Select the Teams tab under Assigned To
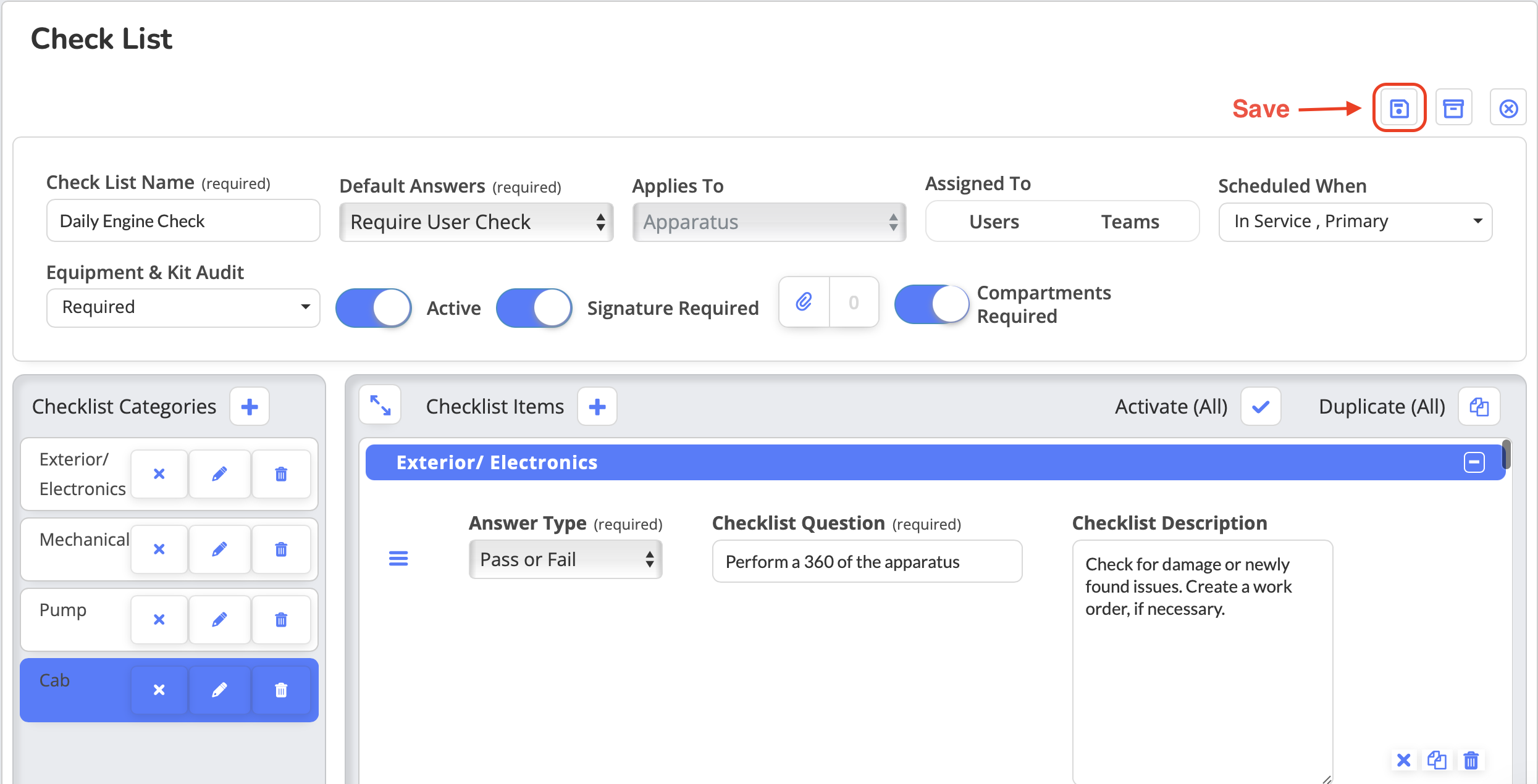This screenshot has height=784, width=1538. 1130,222
